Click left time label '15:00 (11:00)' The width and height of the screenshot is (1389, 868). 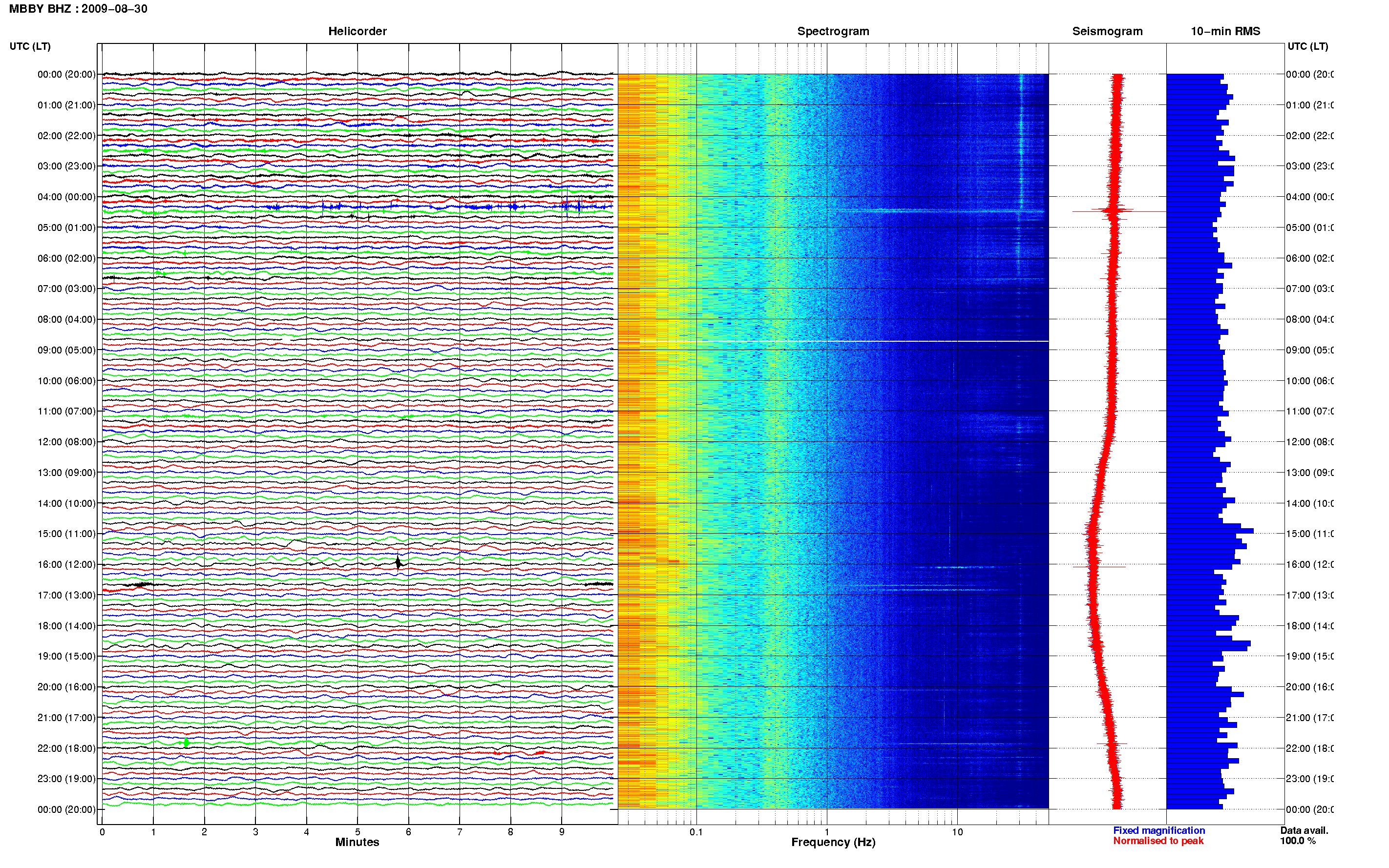(66, 533)
